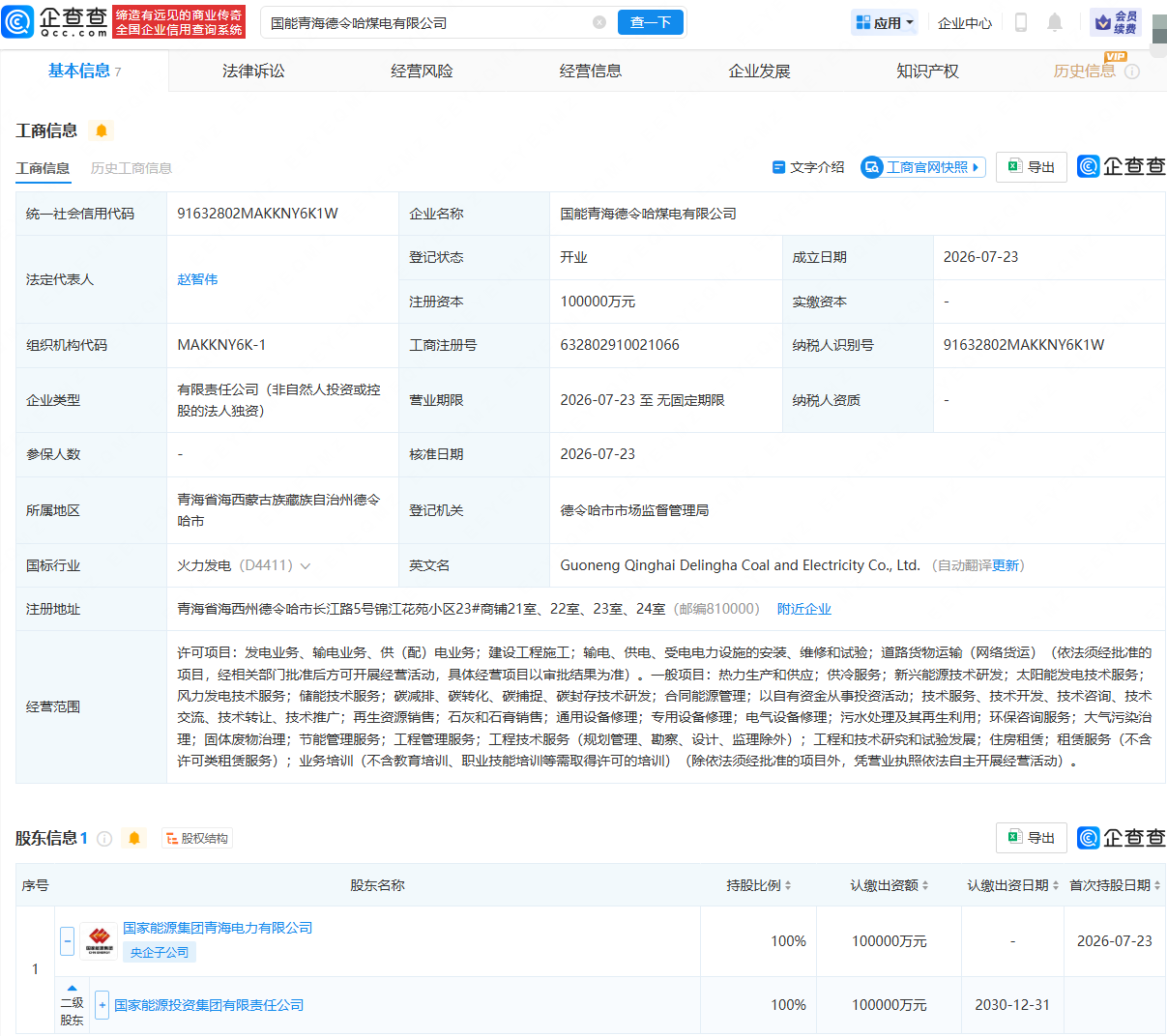This screenshot has height=1036, width=1167.
Task: Clear the search box with the X icon
Action: coord(599,22)
